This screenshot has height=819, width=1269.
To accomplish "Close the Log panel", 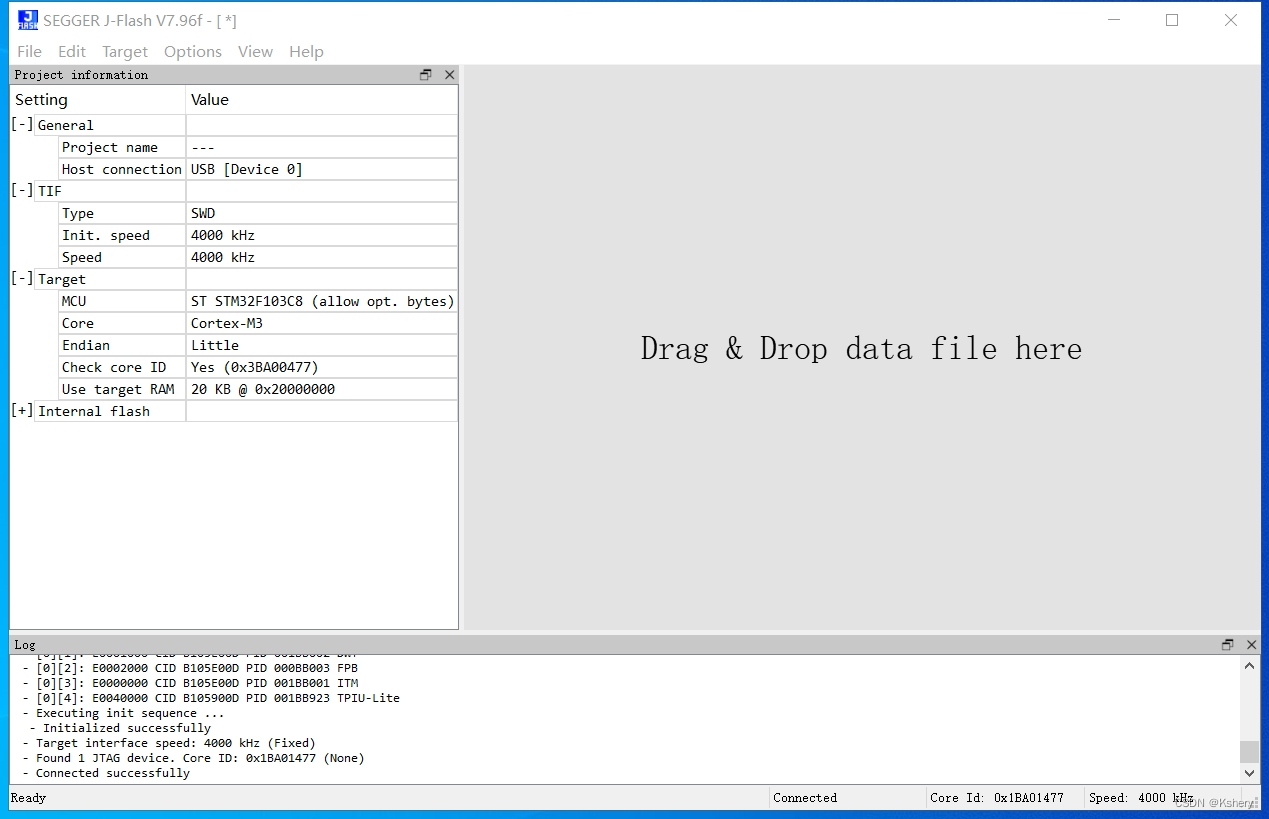I will point(1251,645).
